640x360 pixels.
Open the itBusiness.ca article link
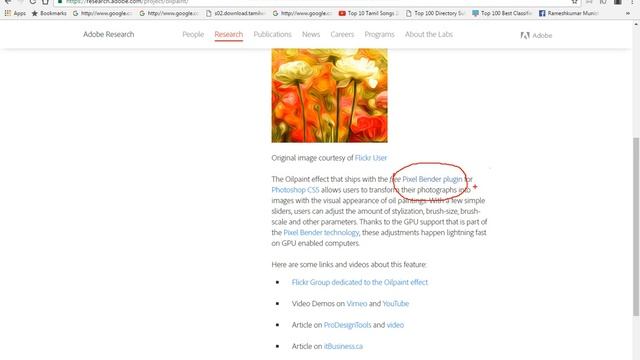343,346
